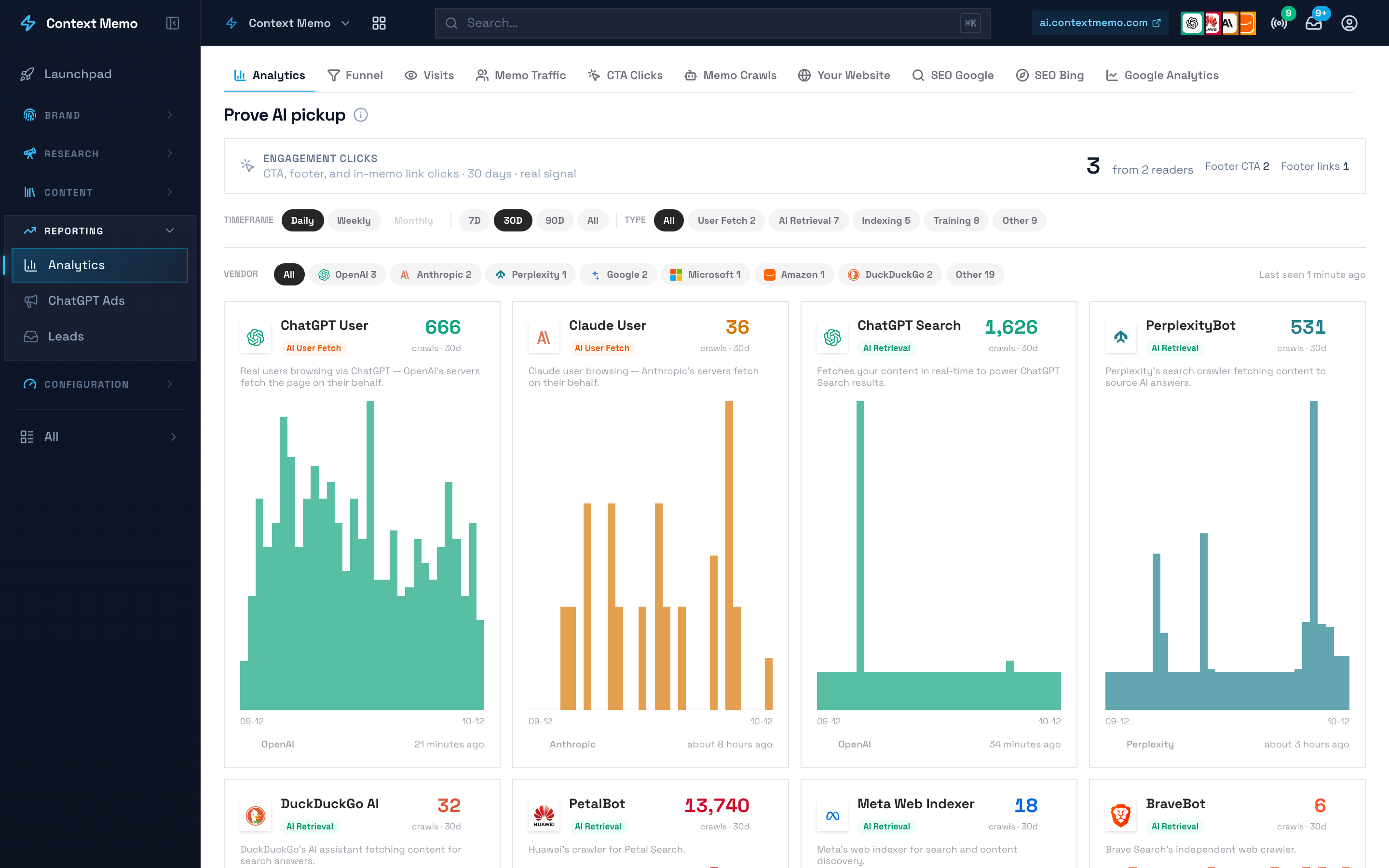Select the 7D range pill
Image resolution: width=1389 pixels, height=868 pixels.
(x=474, y=220)
